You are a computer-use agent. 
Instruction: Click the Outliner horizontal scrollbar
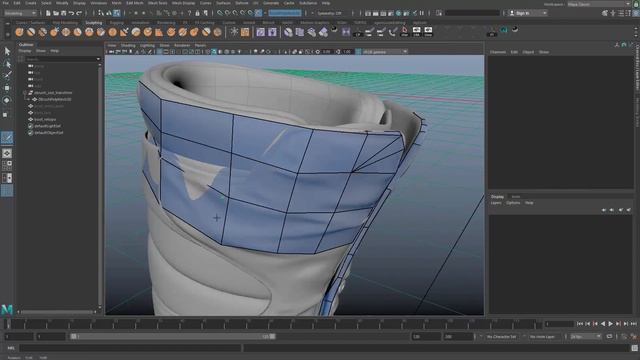tap(58, 312)
